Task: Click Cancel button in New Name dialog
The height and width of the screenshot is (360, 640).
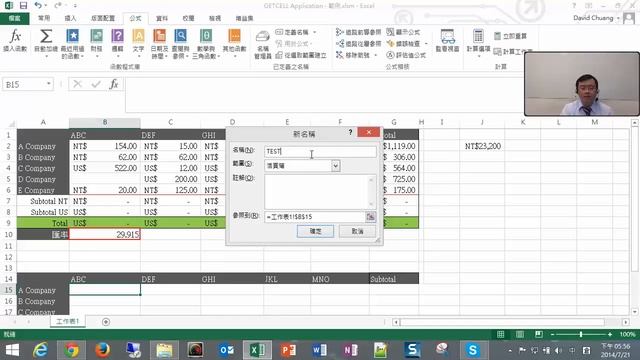Action: 357,231
